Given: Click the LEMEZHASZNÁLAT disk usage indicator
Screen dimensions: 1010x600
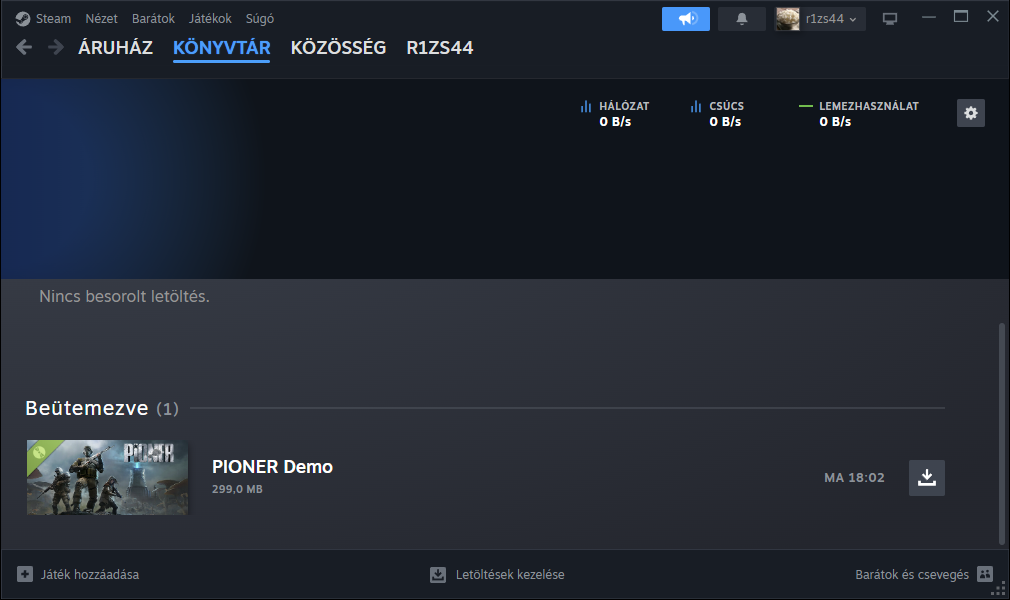Looking at the screenshot, I should click(x=859, y=113).
